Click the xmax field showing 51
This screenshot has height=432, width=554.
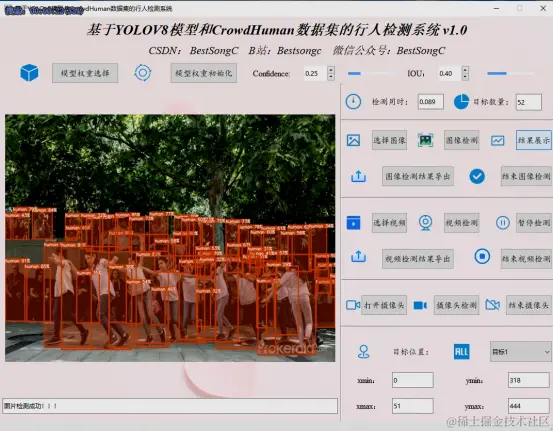[413, 406]
